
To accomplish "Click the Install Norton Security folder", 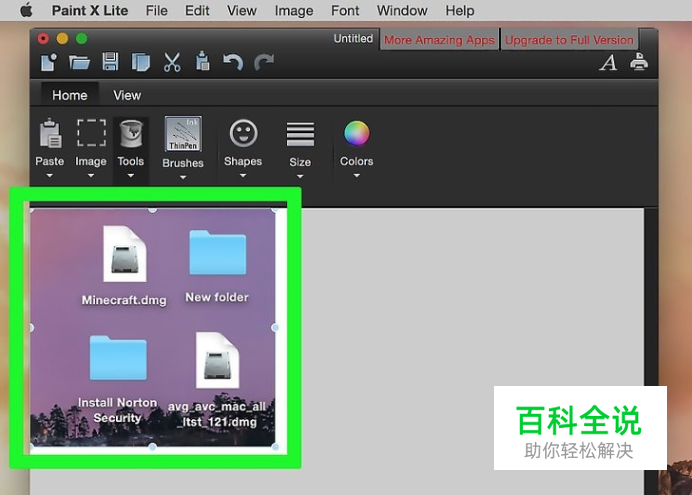I will 118,379.
